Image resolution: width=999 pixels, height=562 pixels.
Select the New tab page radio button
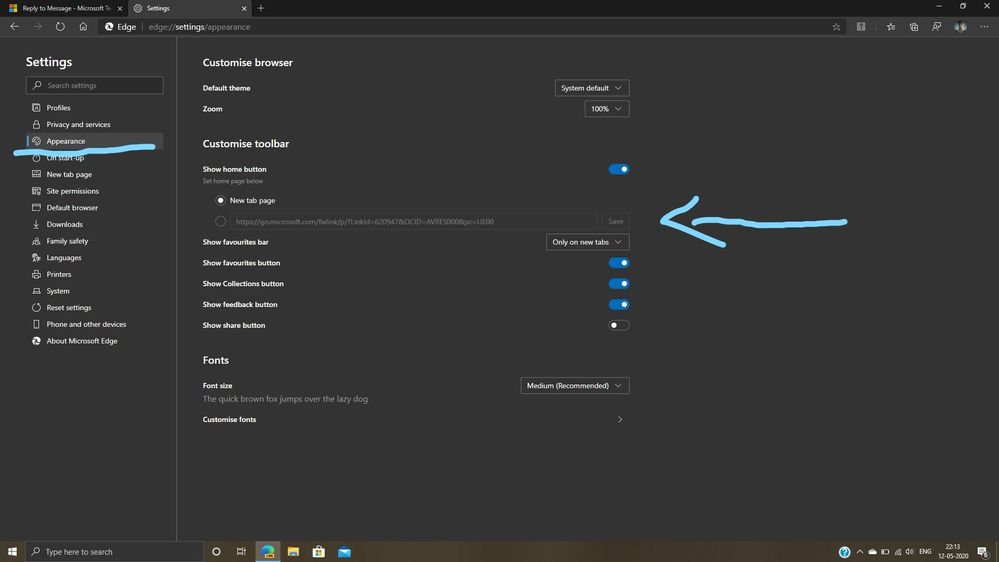(x=220, y=200)
